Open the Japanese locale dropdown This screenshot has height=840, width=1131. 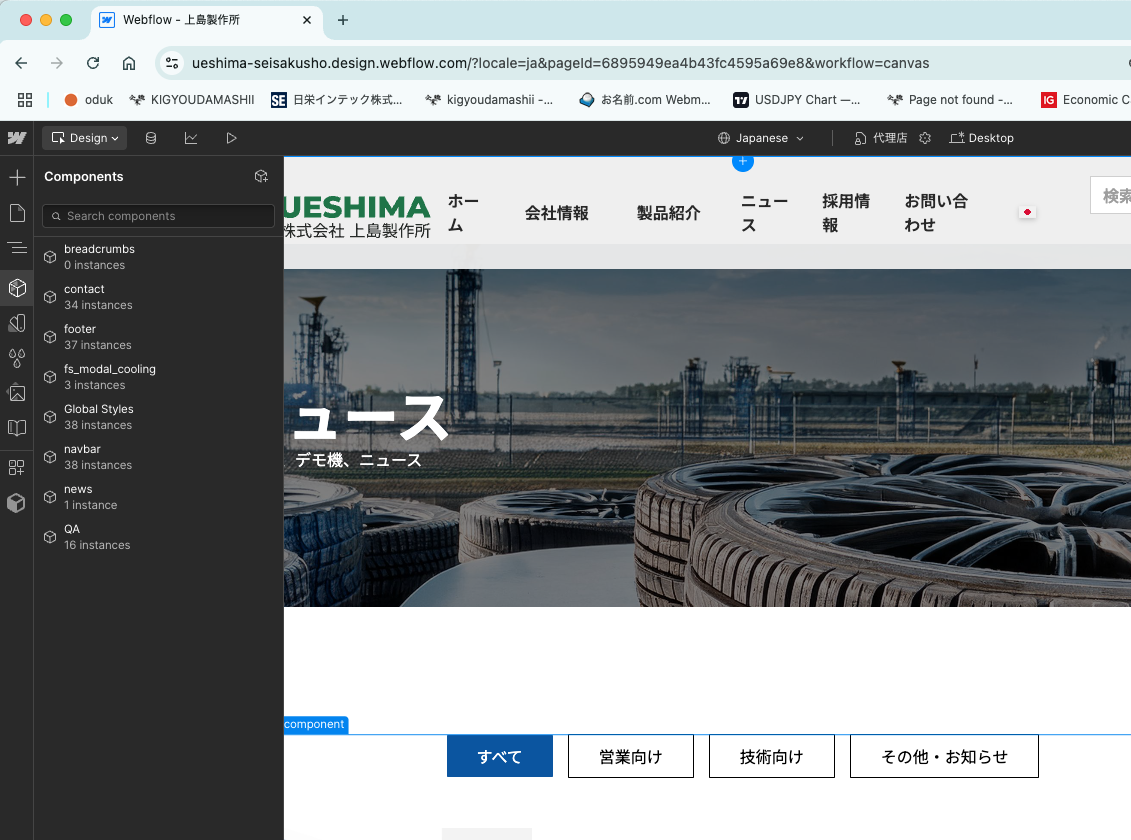click(760, 138)
